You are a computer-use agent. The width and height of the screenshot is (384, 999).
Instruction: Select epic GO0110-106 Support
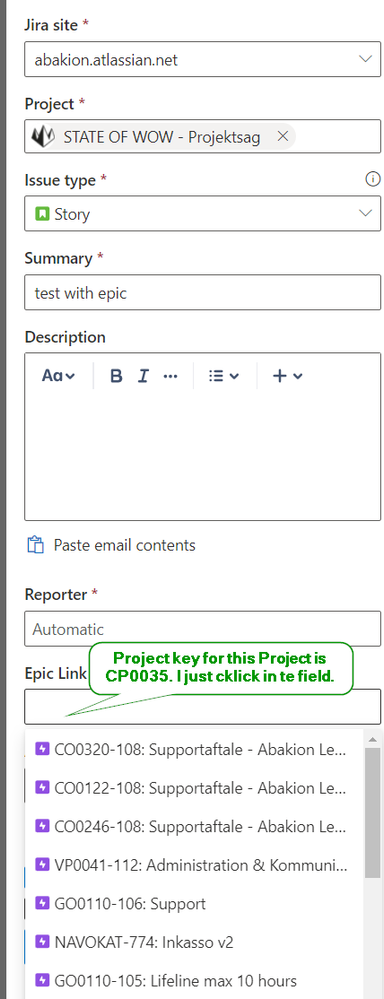click(x=194, y=903)
